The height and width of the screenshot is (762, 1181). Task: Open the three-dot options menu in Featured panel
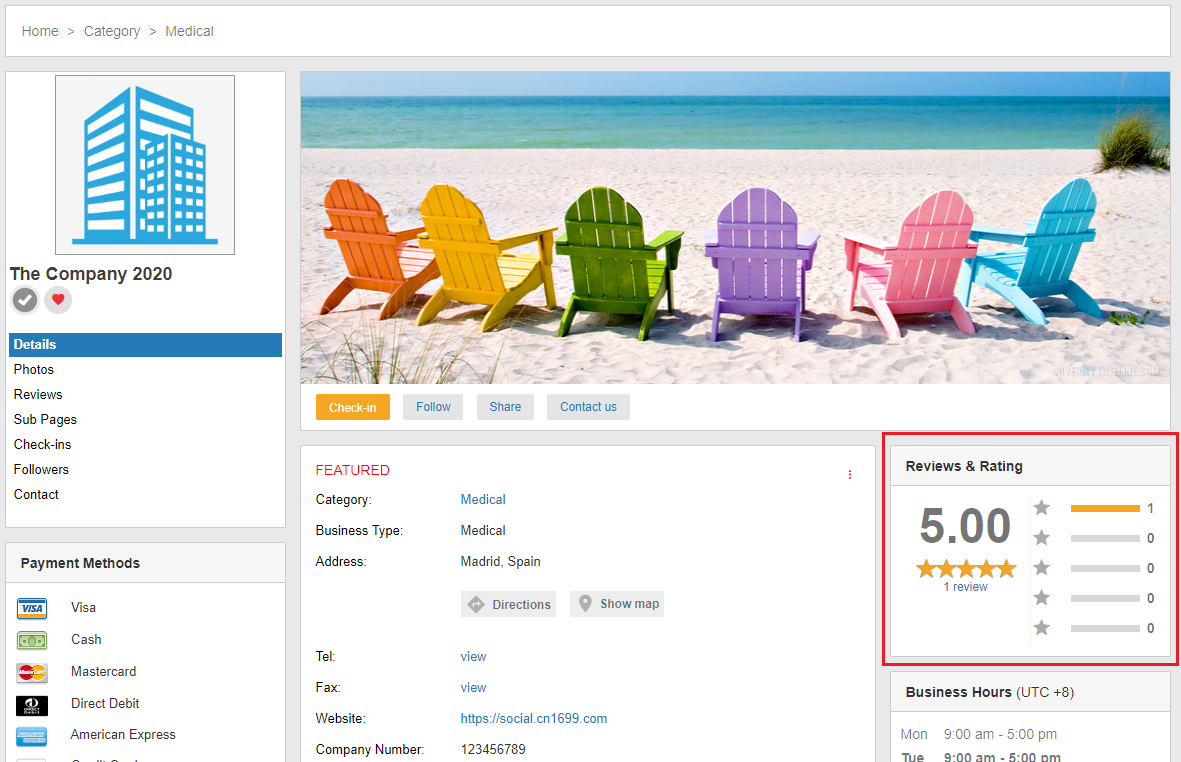(850, 474)
